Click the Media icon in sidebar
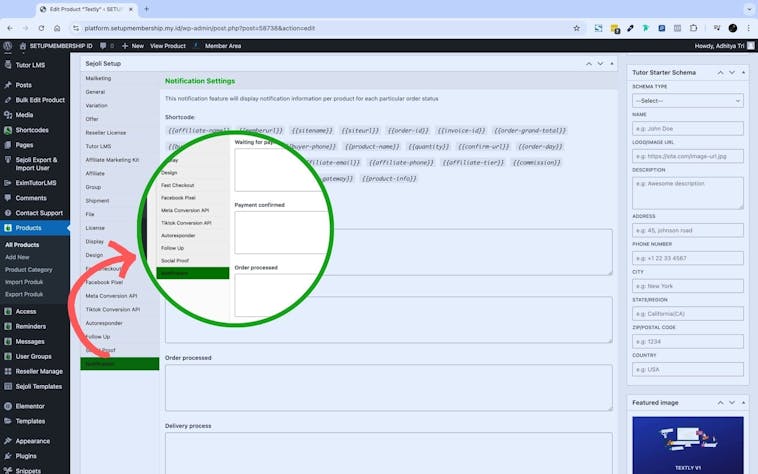 pos(8,115)
